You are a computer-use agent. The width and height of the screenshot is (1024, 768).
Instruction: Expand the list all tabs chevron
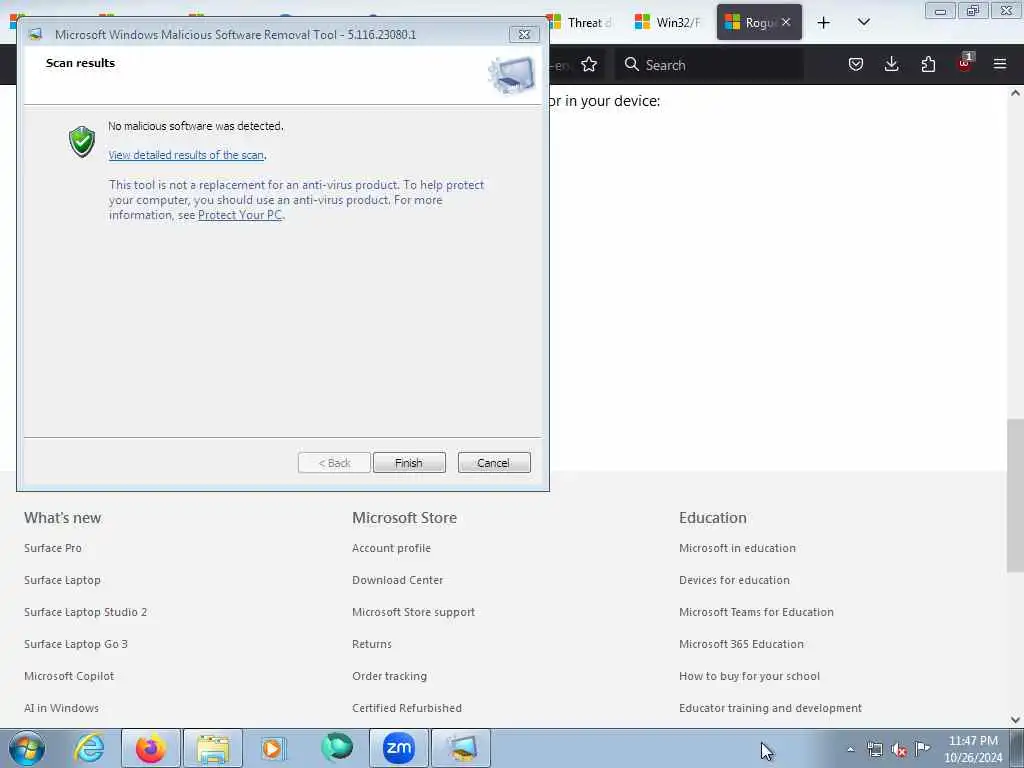[863, 22]
